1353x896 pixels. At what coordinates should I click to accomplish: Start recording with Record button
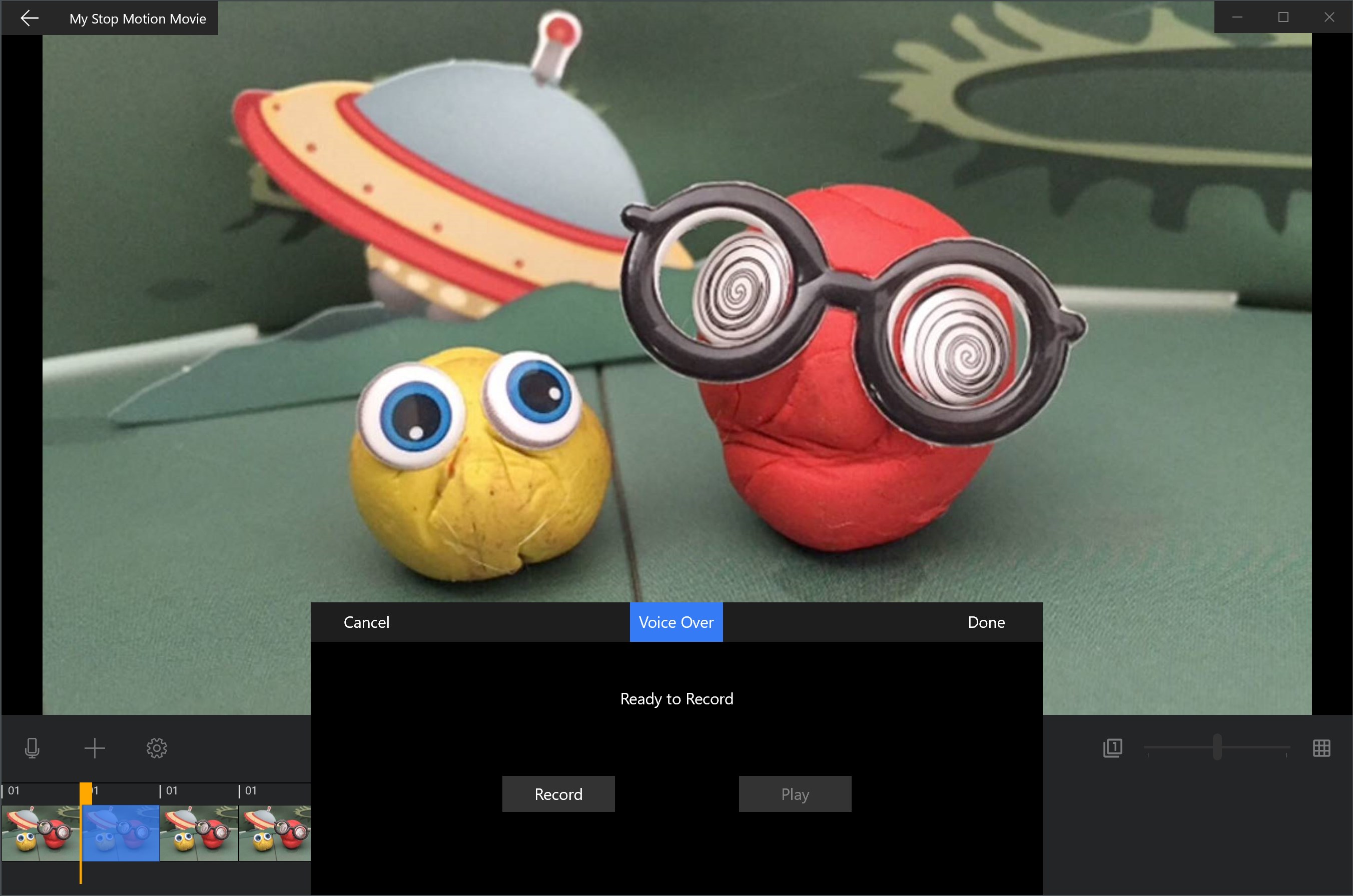(x=558, y=794)
